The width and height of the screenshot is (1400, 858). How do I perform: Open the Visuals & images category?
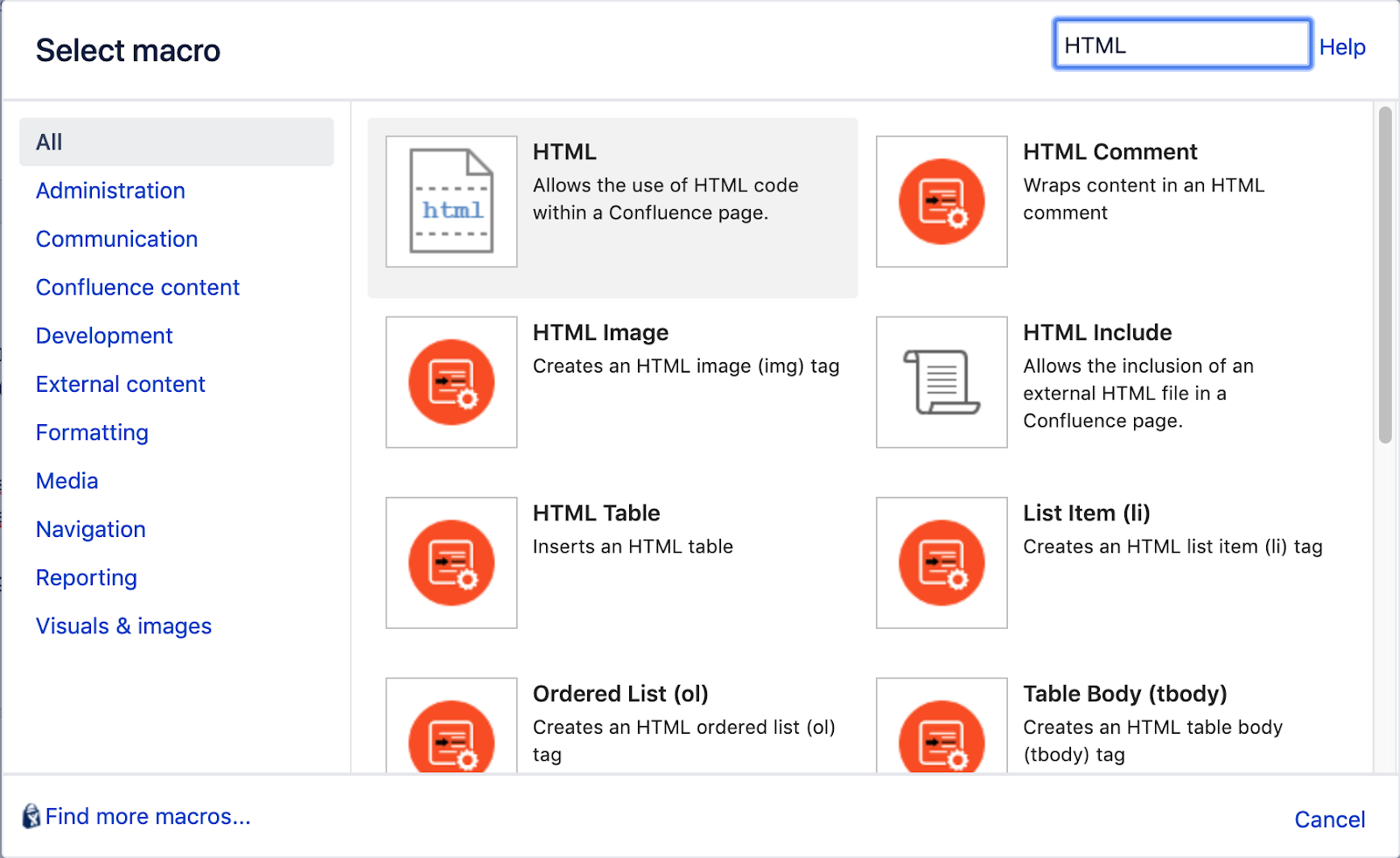pos(122,625)
